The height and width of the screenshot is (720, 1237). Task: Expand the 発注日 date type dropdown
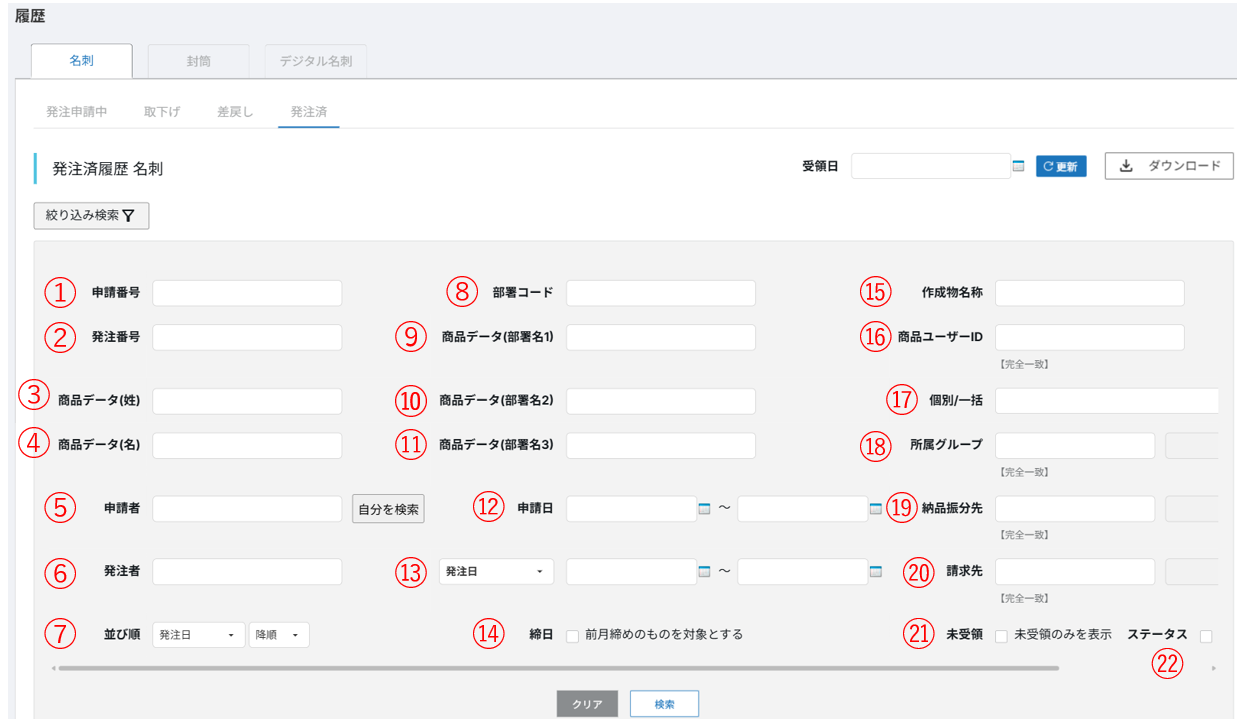tap(496, 572)
